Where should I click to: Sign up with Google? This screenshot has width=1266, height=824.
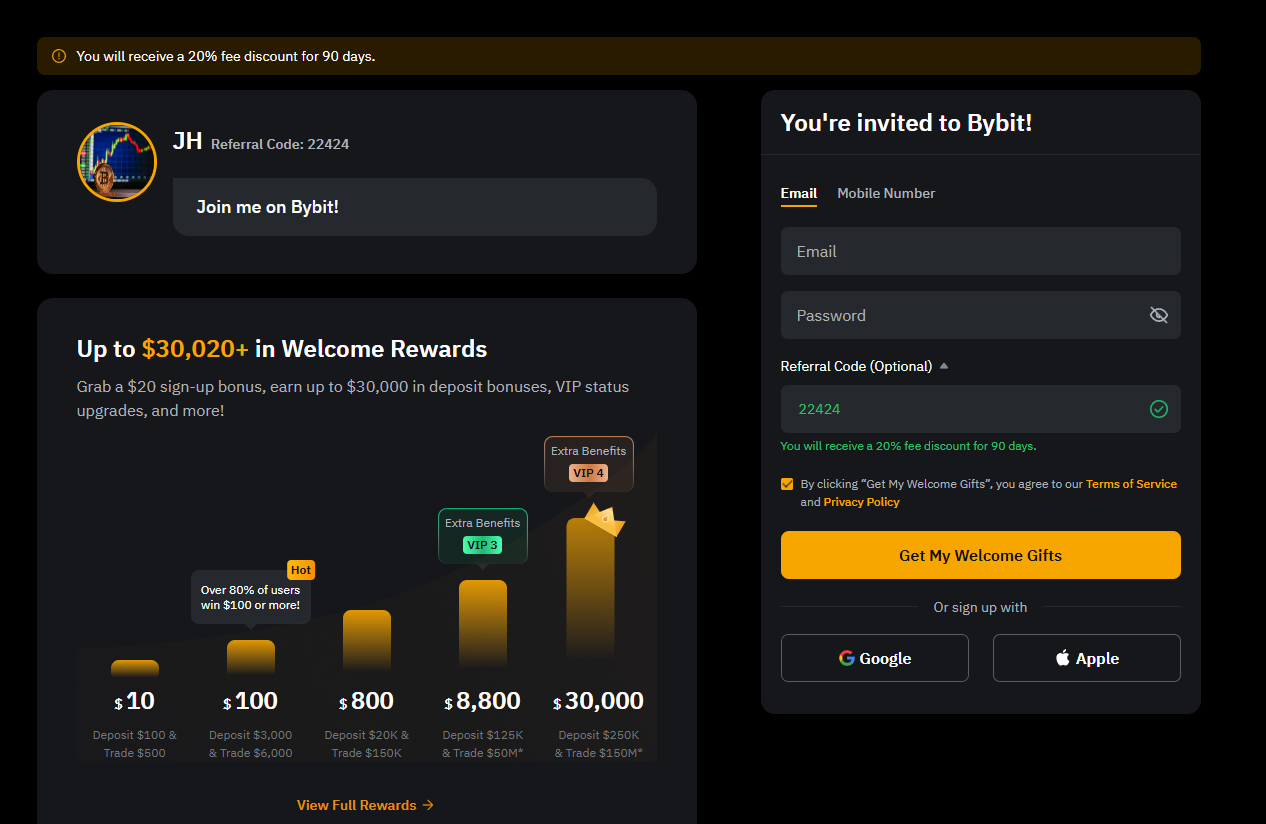(x=875, y=658)
